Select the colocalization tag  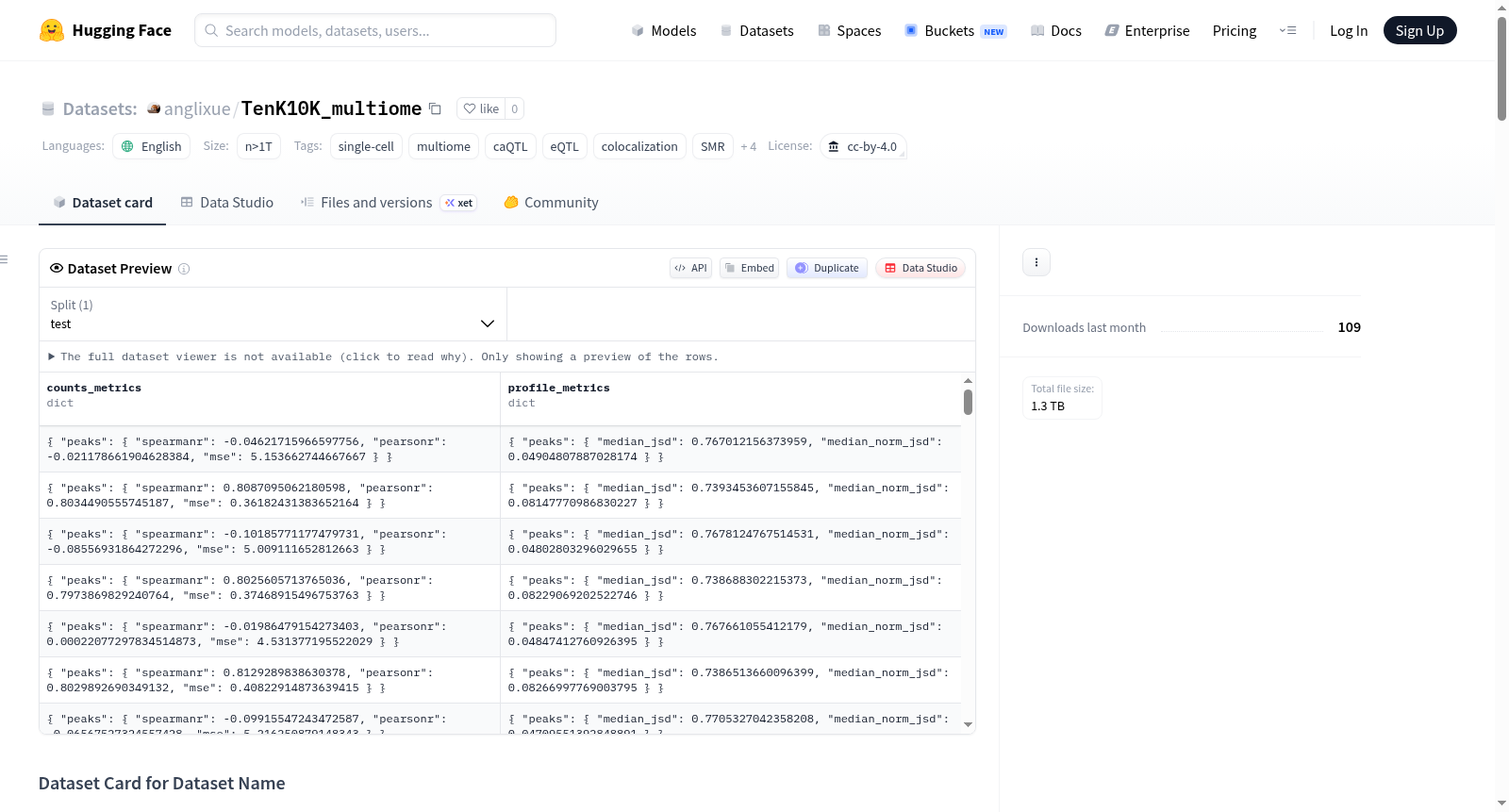coord(639,146)
